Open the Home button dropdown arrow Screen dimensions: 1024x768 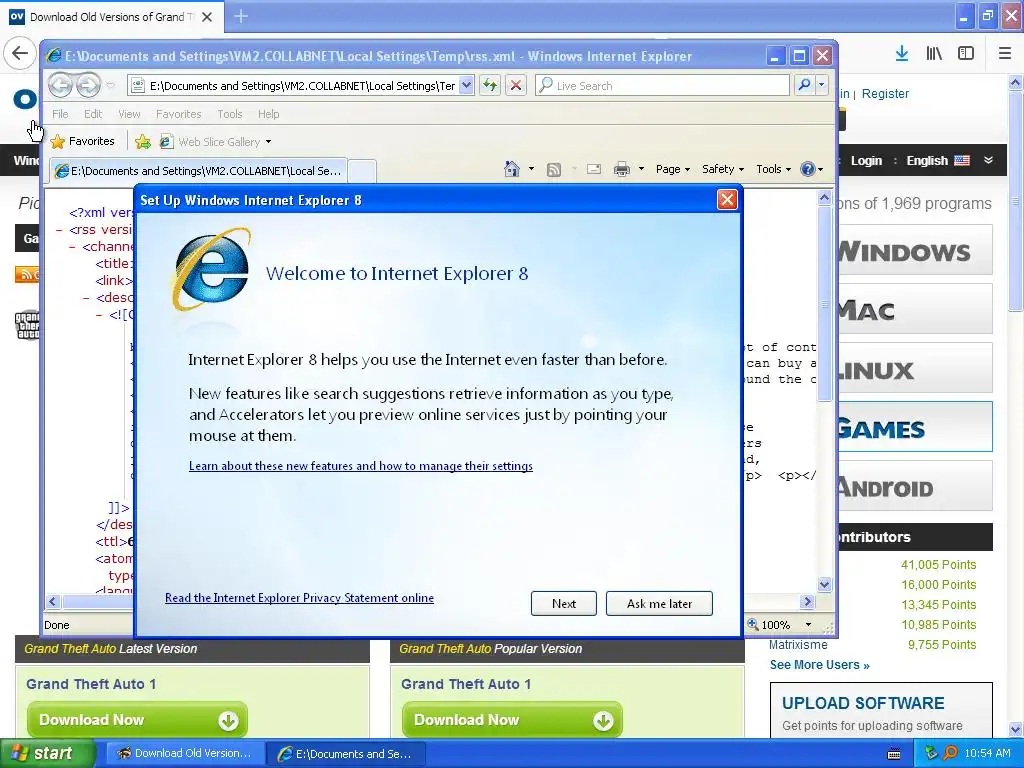531,169
